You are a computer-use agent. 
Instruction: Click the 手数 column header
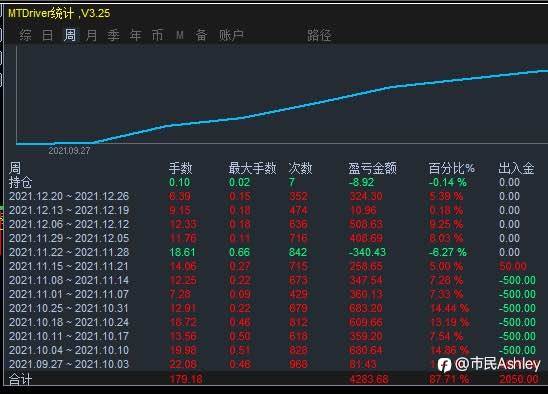click(181, 168)
